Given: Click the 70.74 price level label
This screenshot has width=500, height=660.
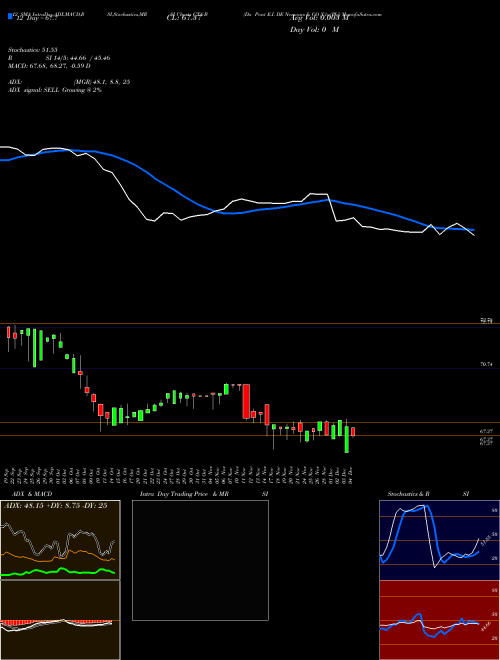Looking at the screenshot, I should tap(486, 365).
